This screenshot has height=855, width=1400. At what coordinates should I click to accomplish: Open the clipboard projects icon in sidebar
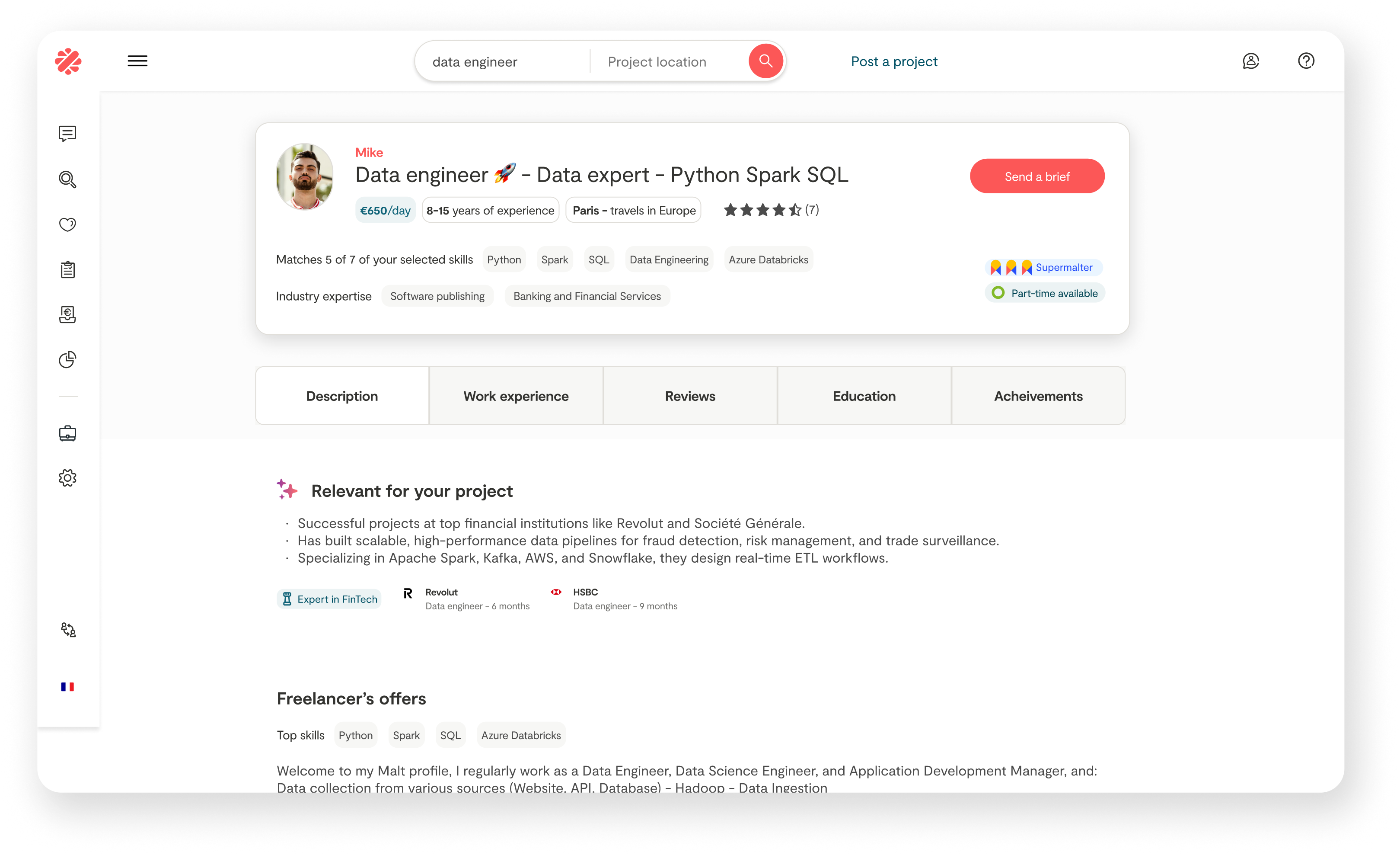[67, 269]
